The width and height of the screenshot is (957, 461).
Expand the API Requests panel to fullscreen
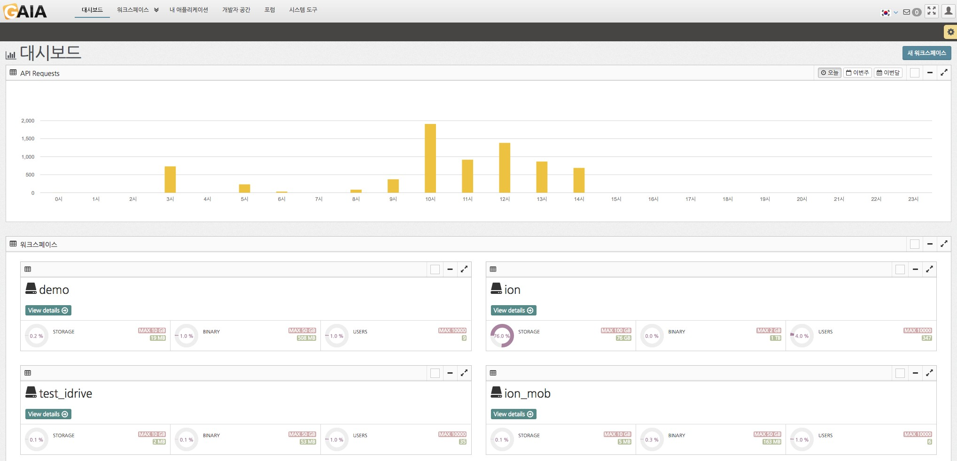point(943,73)
